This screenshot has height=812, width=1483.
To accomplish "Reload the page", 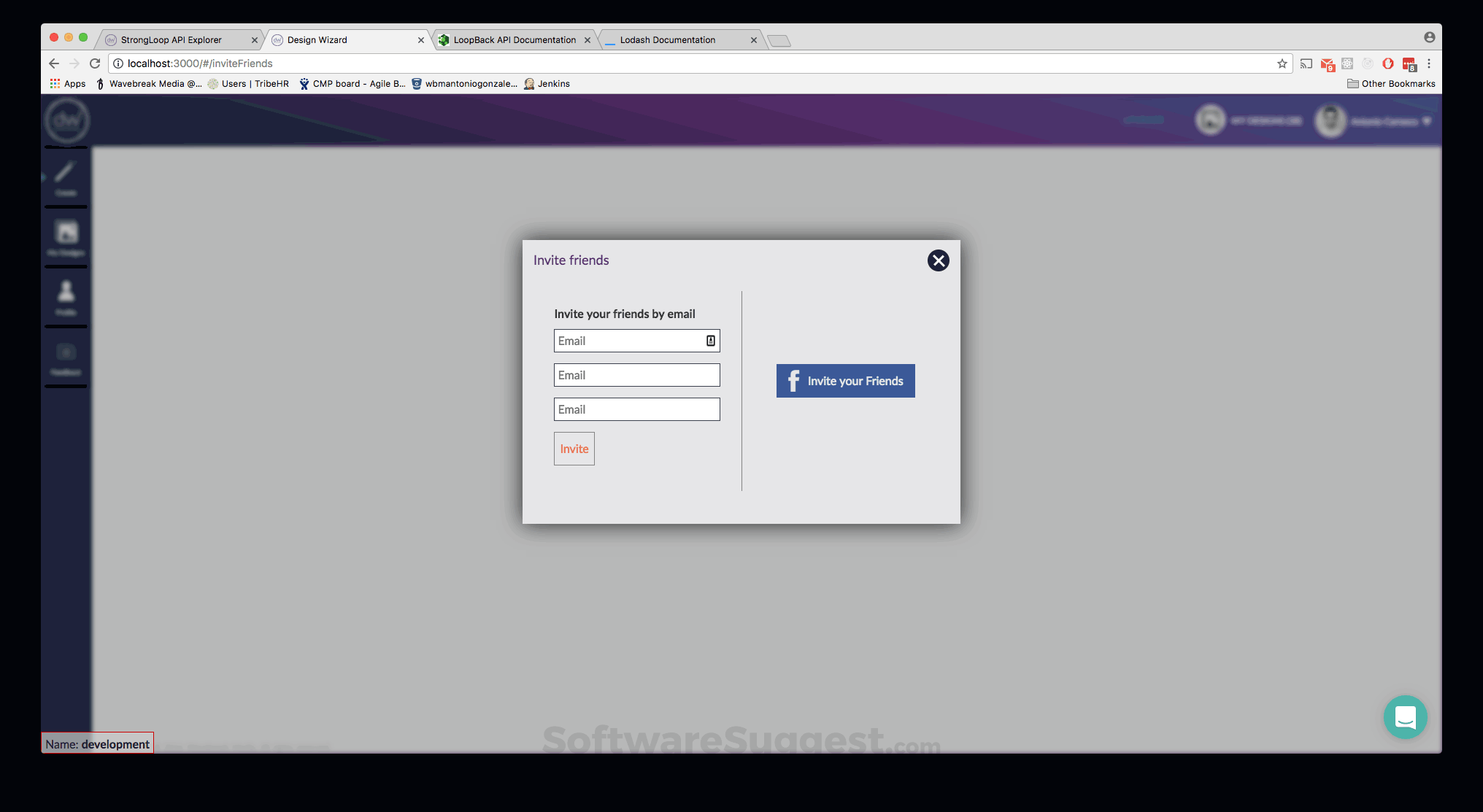I will click(95, 63).
